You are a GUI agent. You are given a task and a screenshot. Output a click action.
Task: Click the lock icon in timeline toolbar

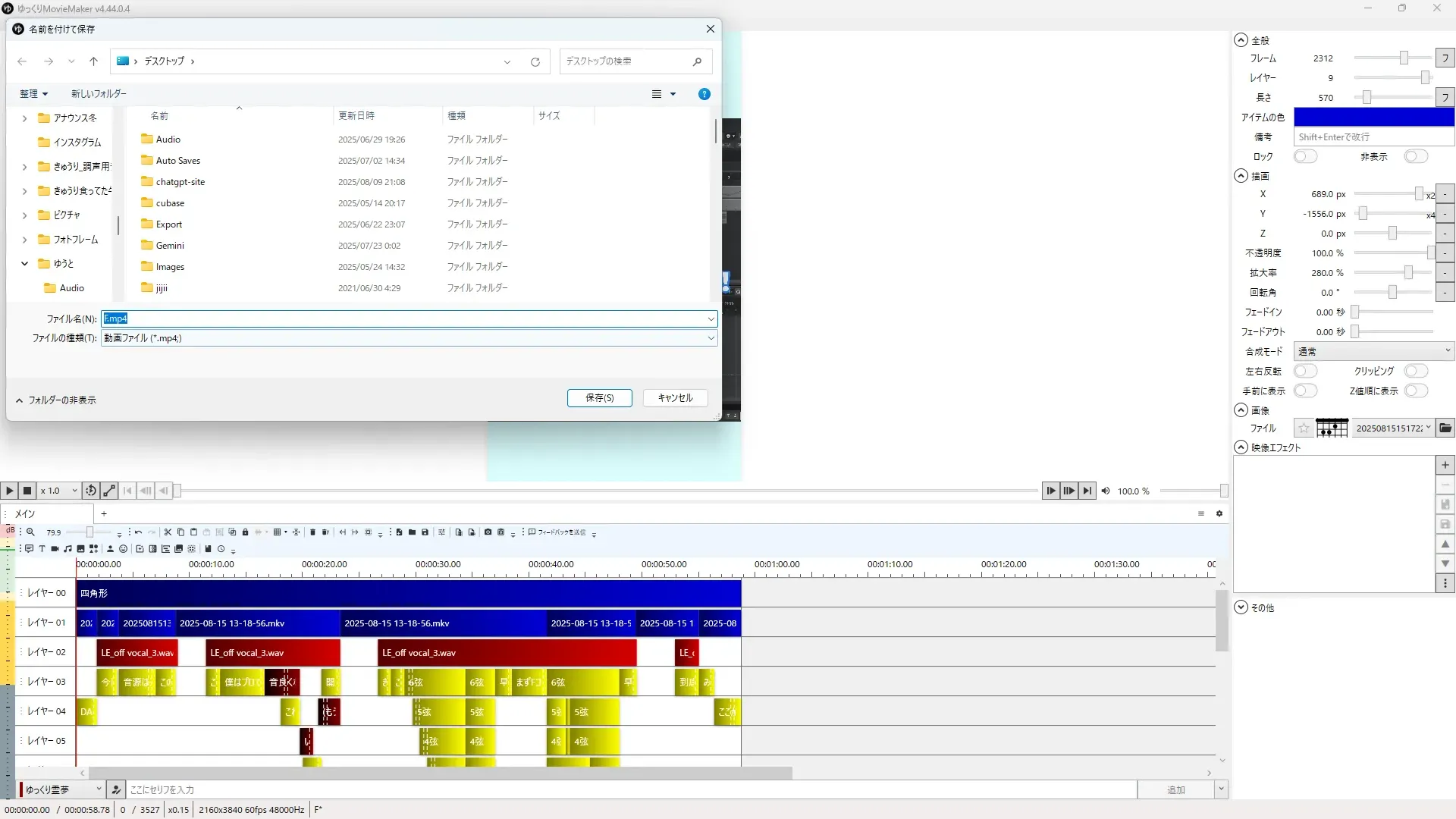[245, 532]
